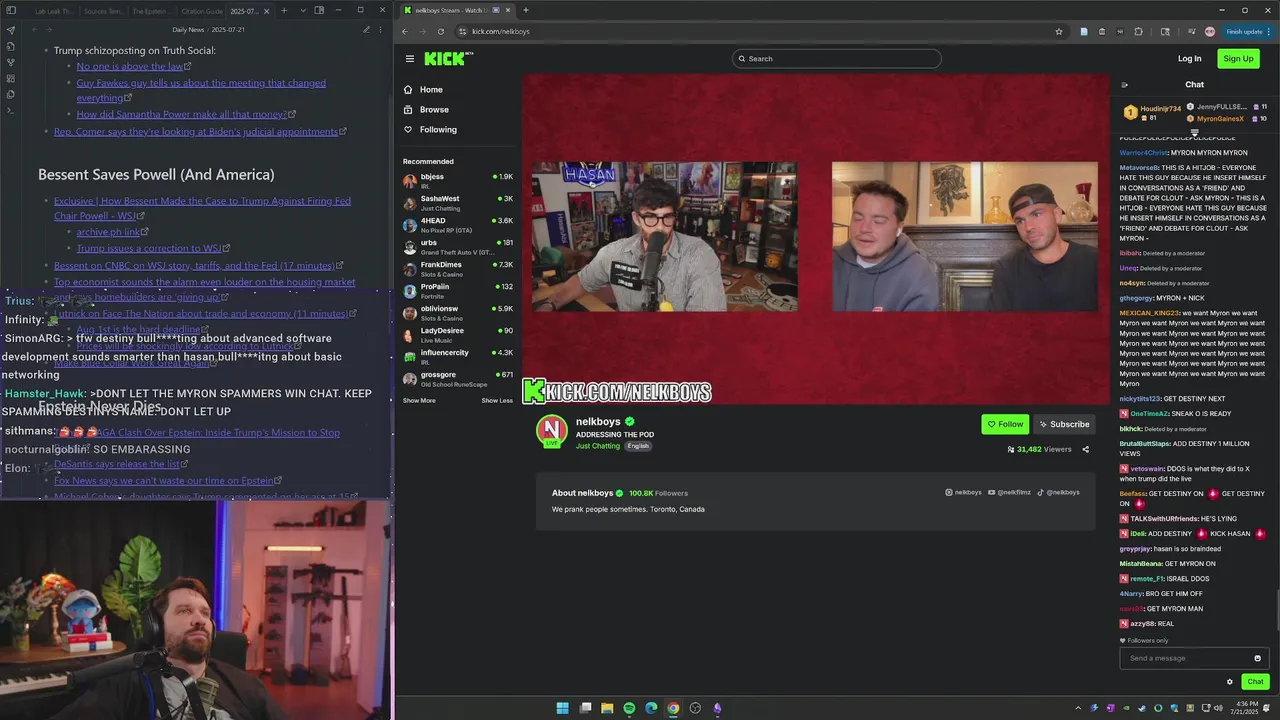Focus the Kick search box

point(836,59)
